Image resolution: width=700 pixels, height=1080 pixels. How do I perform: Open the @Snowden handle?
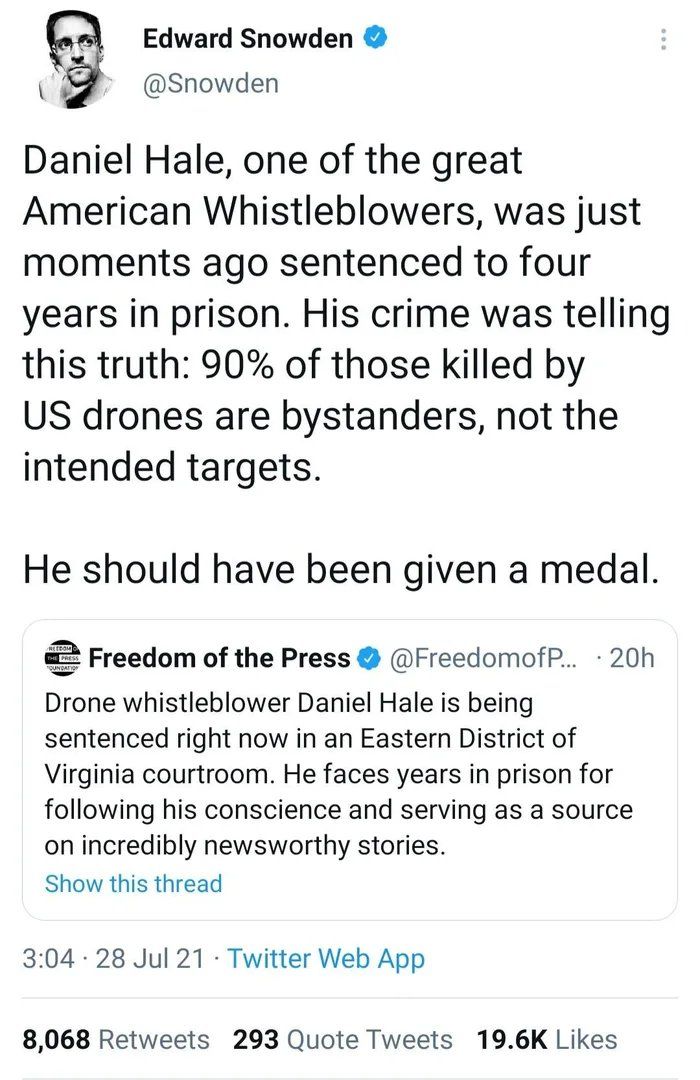[211, 84]
